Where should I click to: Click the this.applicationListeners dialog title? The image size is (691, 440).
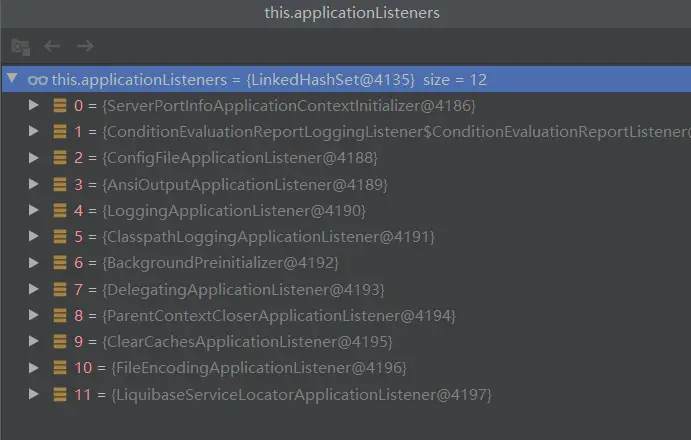click(x=352, y=13)
